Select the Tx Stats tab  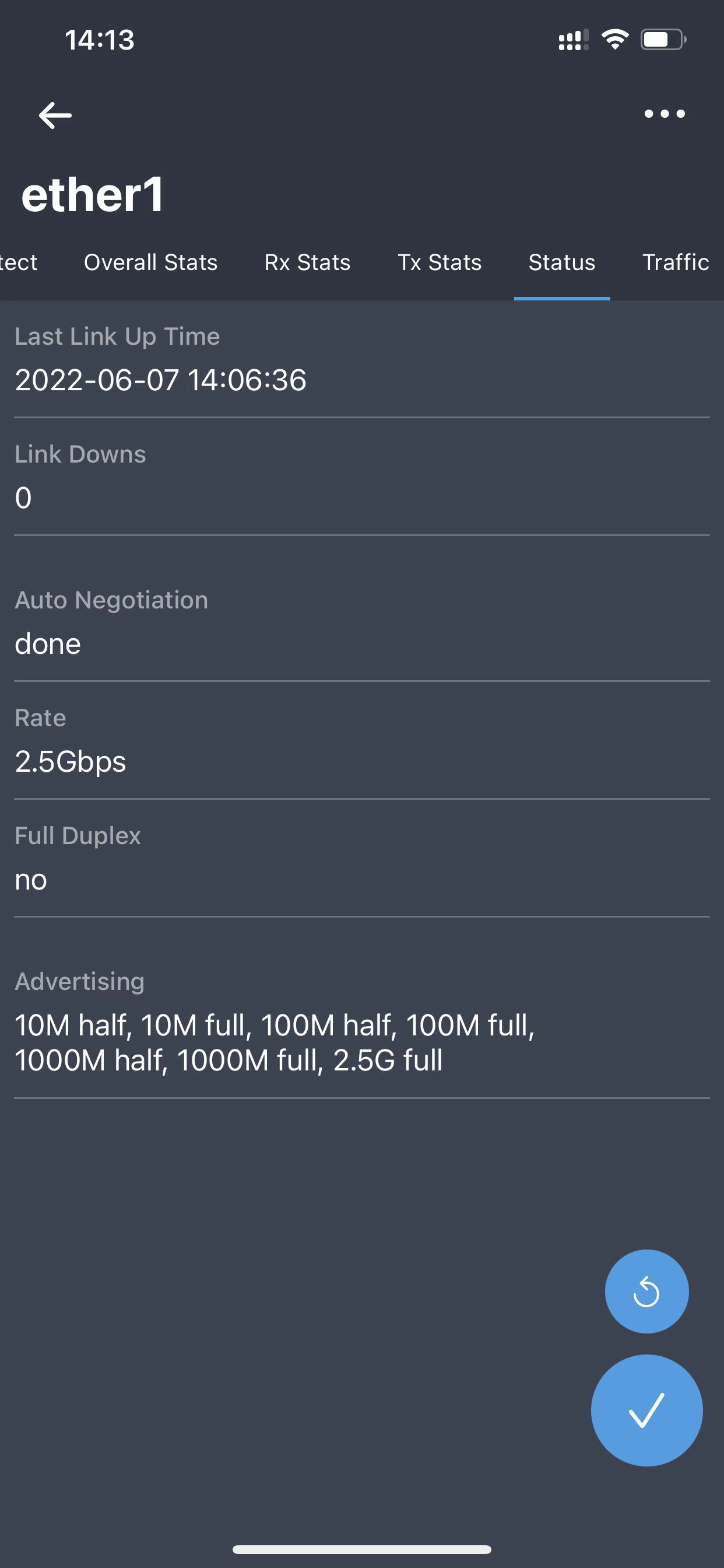point(440,262)
